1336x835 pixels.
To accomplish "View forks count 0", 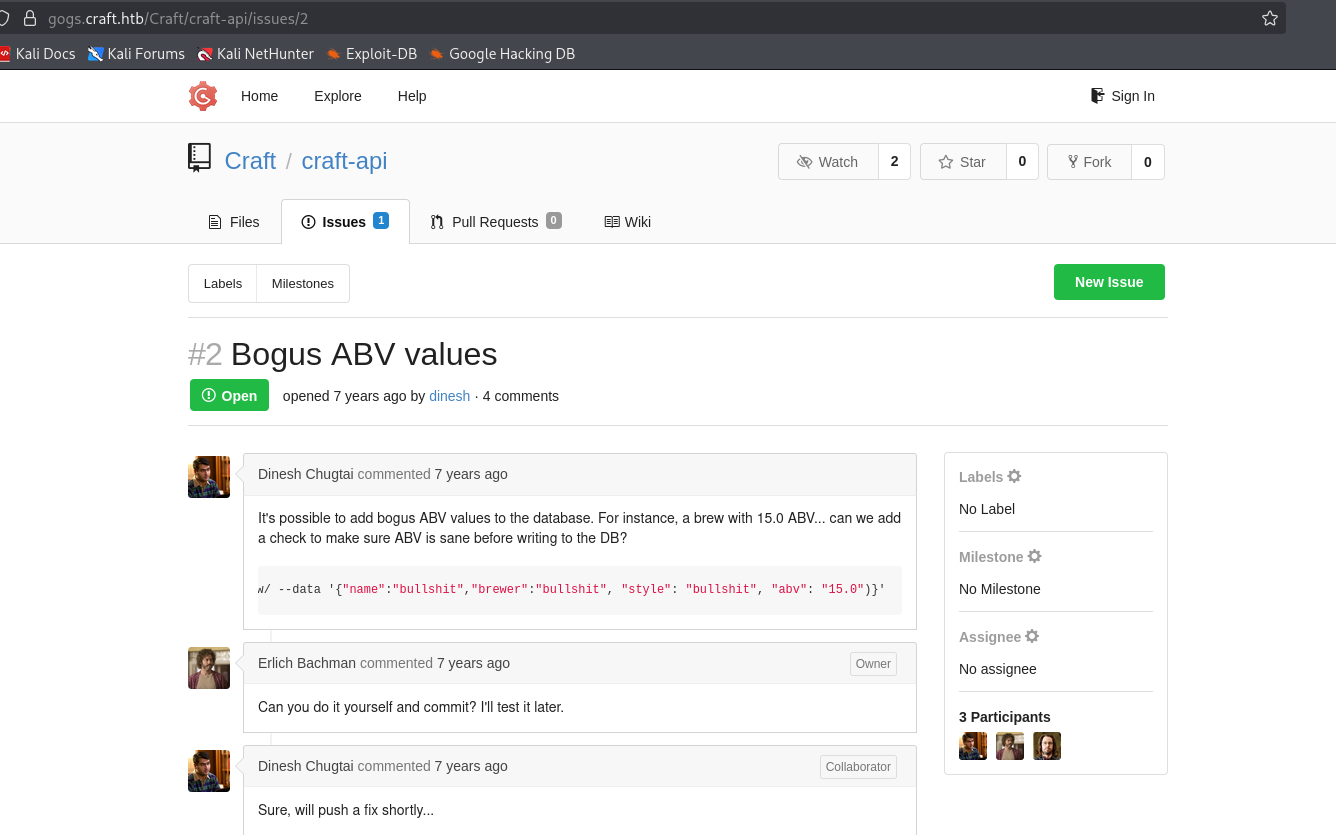I will pyautogui.click(x=1148, y=162).
